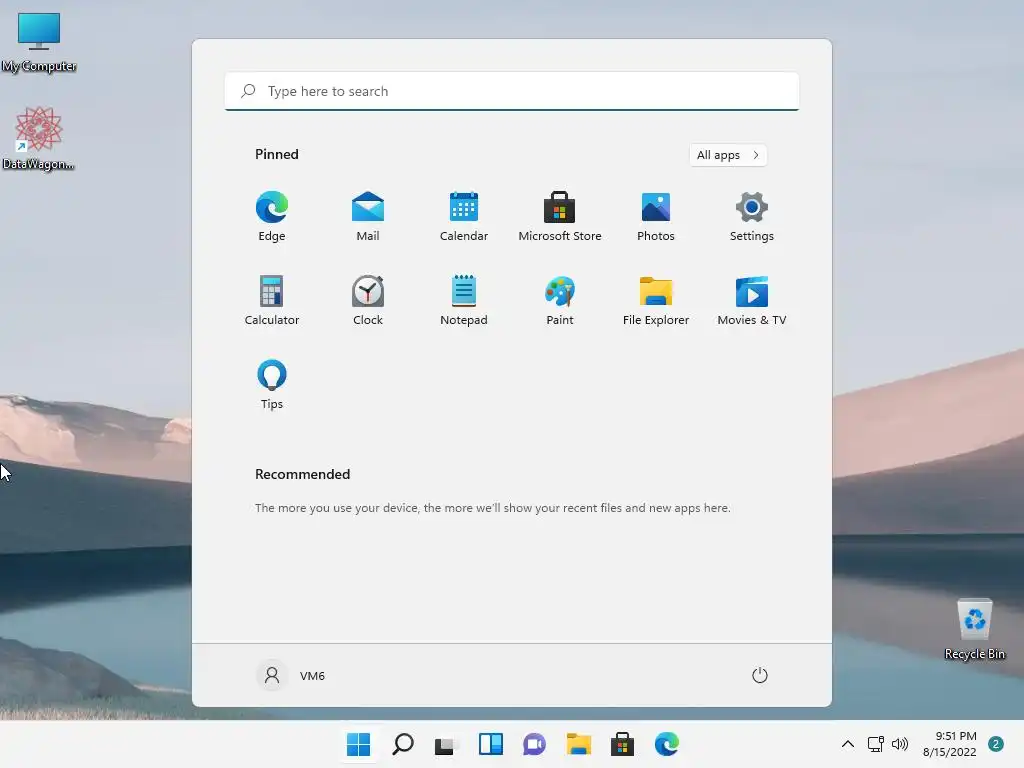
Task: Open the Calendar app
Action: pyautogui.click(x=464, y=216)
